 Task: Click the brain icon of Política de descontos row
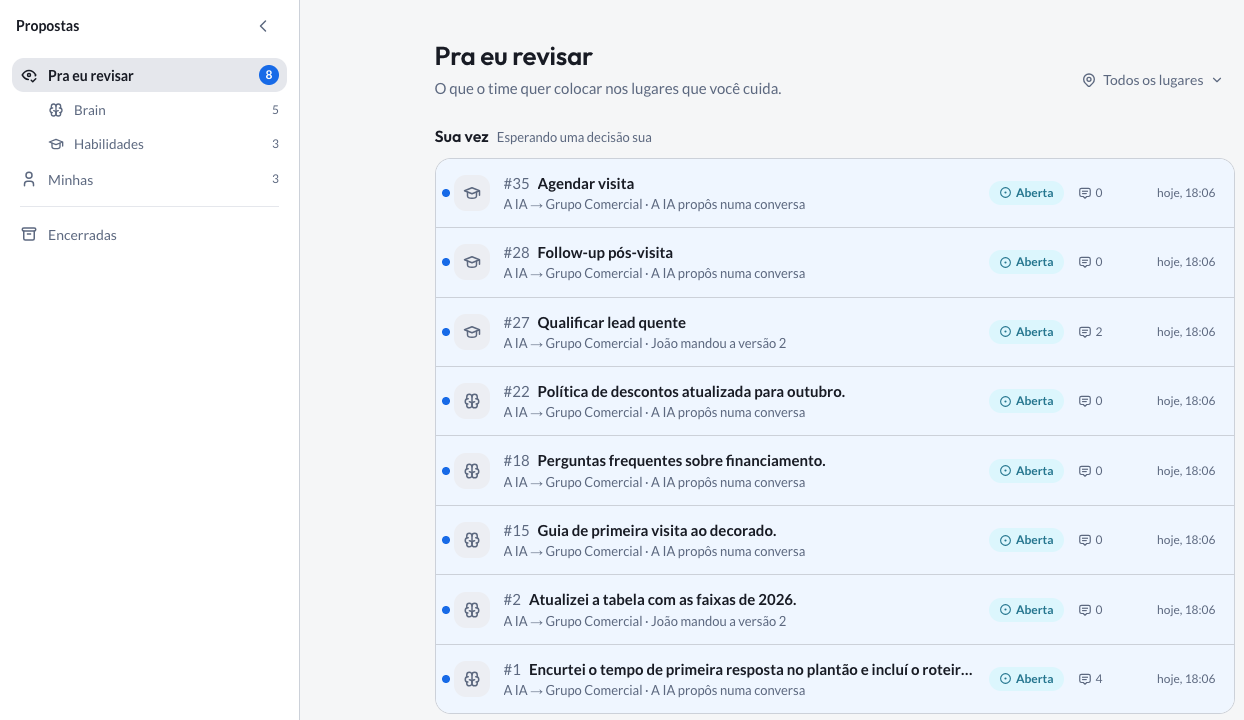(472, 401)
